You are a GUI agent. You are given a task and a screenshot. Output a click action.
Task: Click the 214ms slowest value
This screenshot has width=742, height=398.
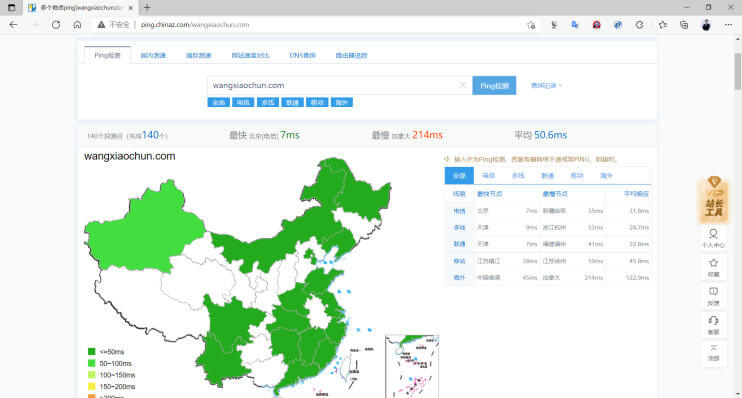click(427, 135)
